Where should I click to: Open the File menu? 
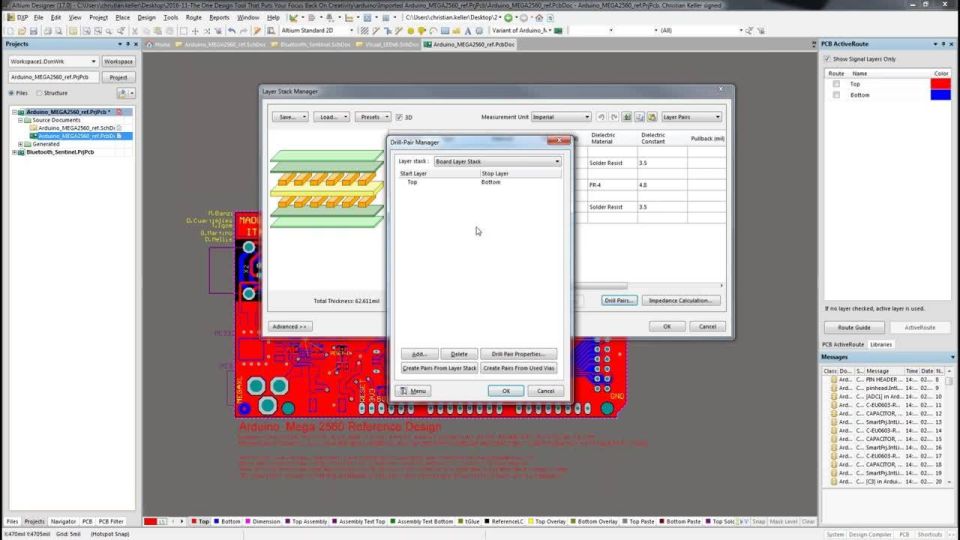[x=39, y=18]
